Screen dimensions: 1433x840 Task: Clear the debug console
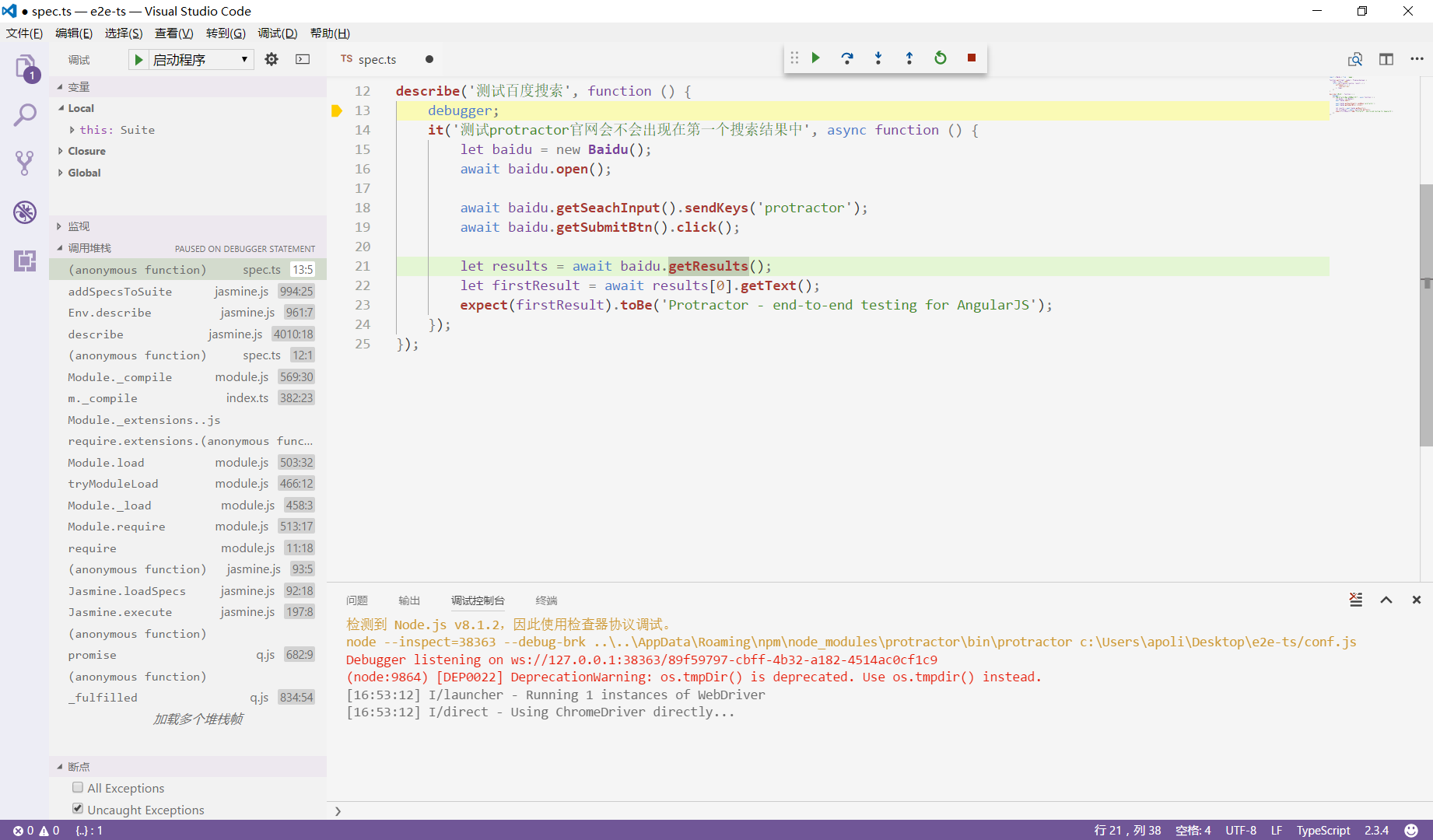coord(1356,600)
